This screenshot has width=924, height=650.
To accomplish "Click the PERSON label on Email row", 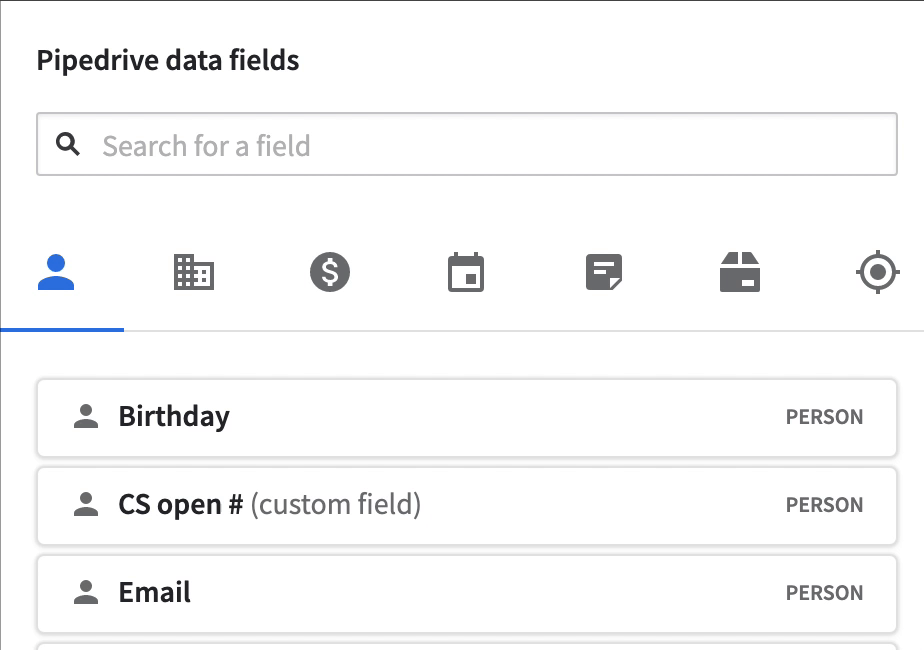I will (824, 592).
